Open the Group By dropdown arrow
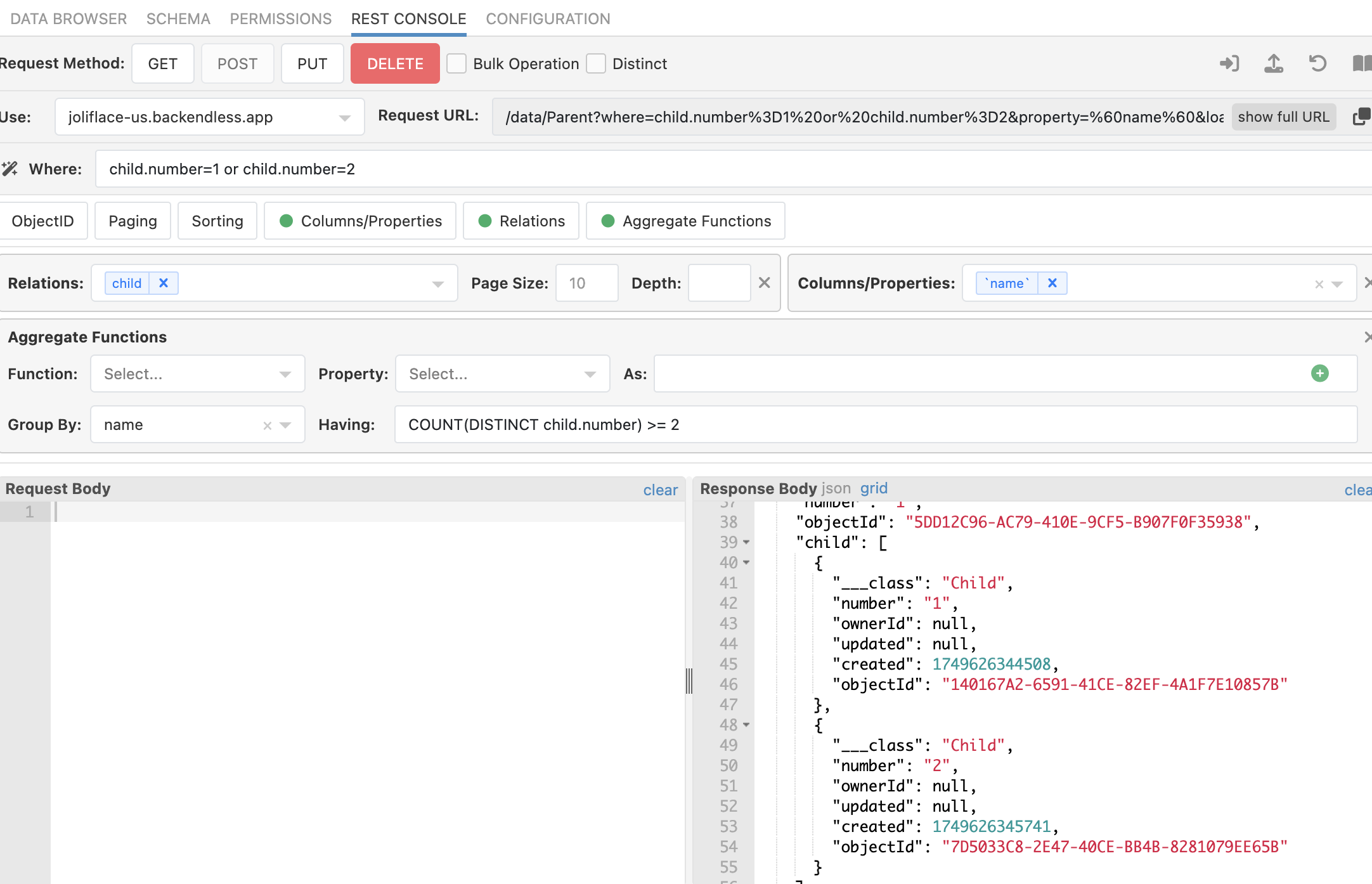The height and width of the screenshot is (884, 1372). coord(285,425)
